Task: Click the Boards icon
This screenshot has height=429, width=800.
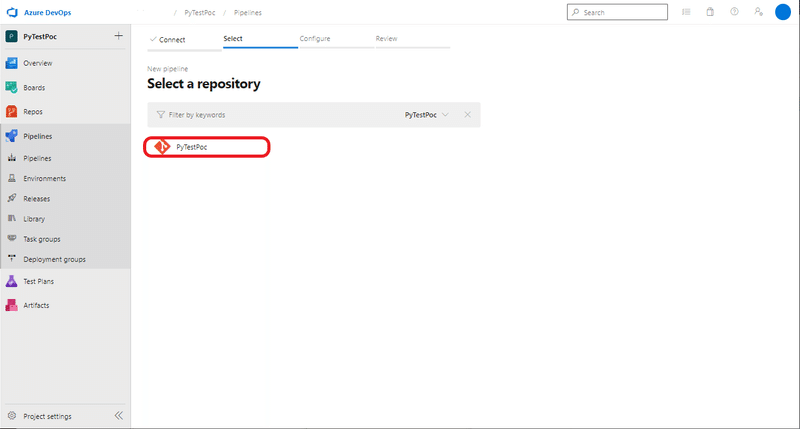Action: coord(11,88)
